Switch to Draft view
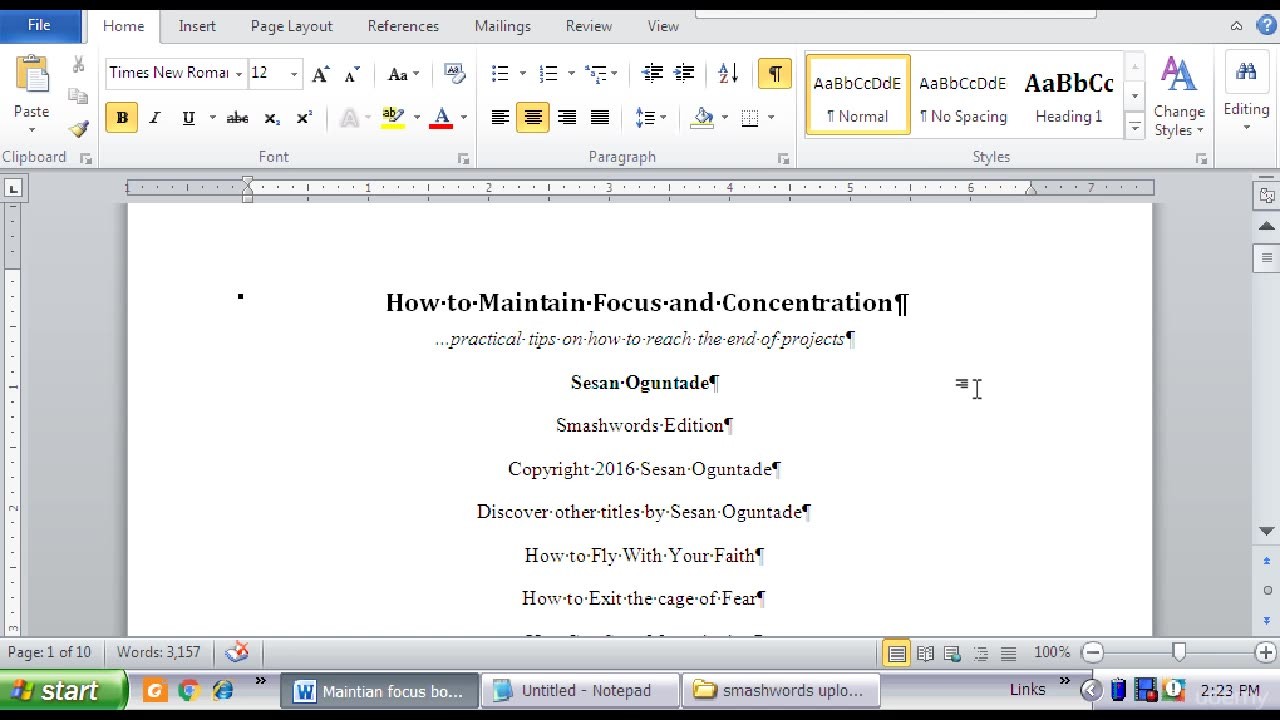Image resolution: width=1280 pixels, height=720 pixels. pos(1008,653)
